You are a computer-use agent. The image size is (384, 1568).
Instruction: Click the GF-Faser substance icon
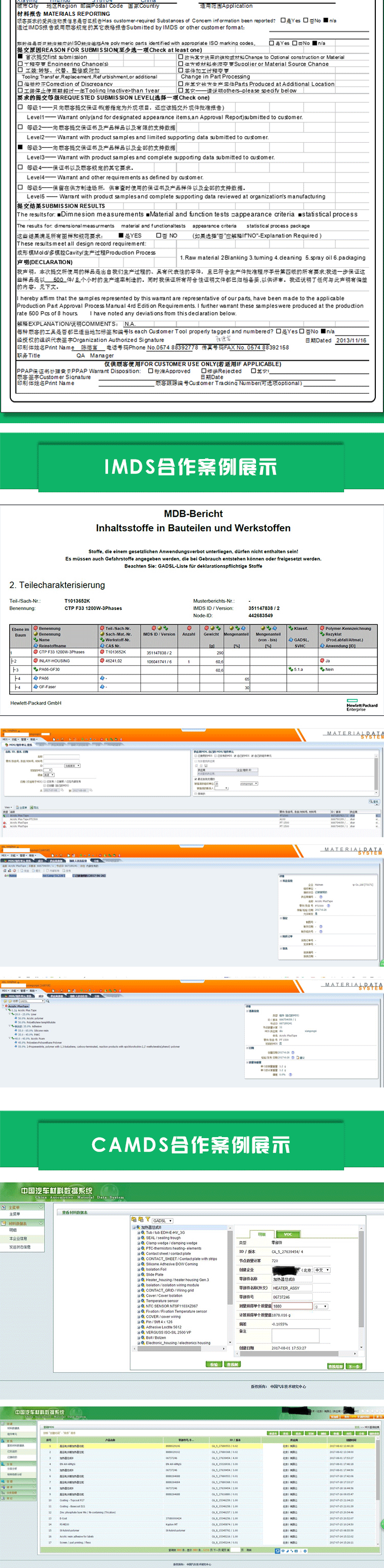click(36, 687)
